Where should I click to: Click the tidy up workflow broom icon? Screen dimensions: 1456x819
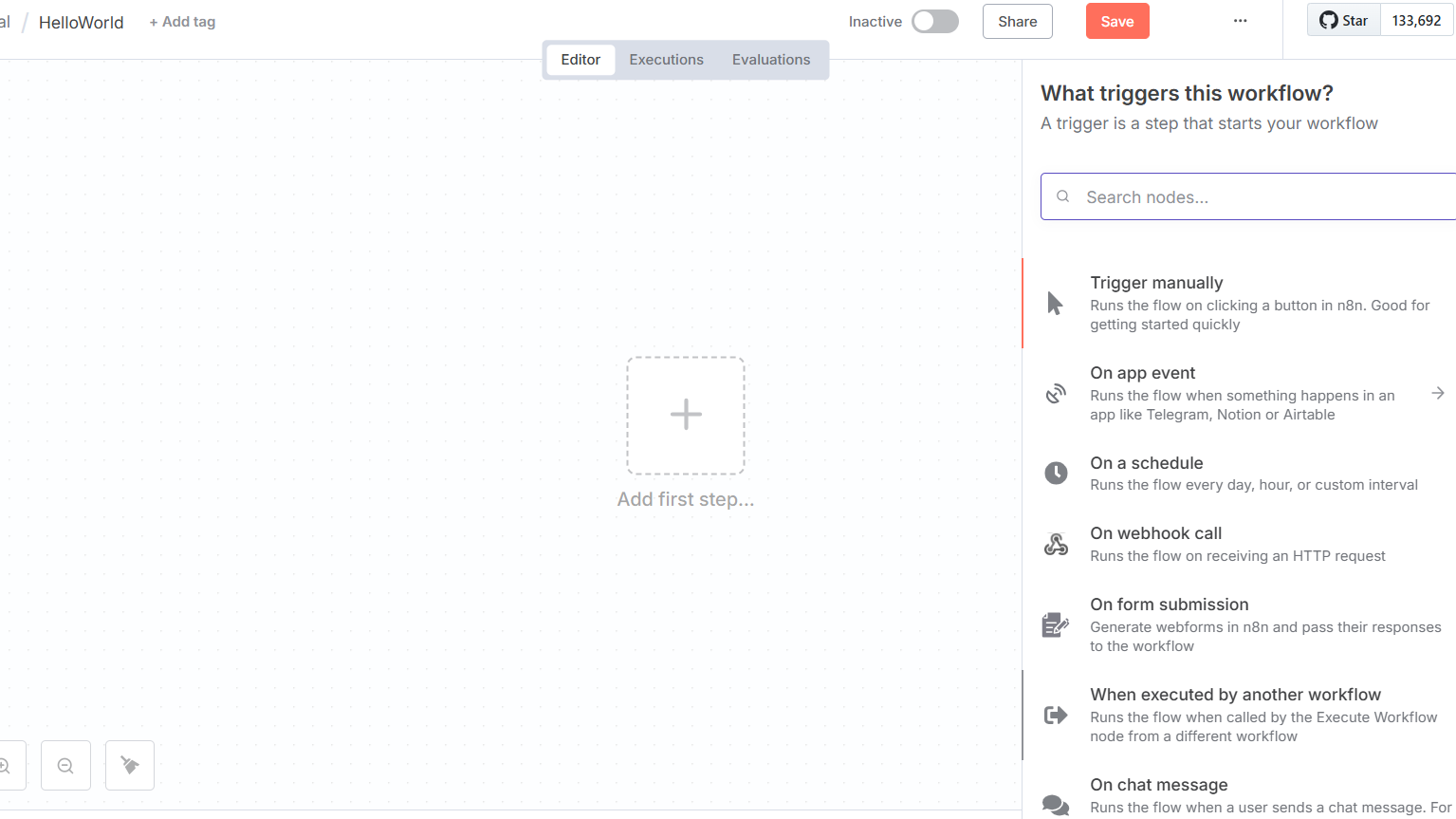tap(130, 766)
